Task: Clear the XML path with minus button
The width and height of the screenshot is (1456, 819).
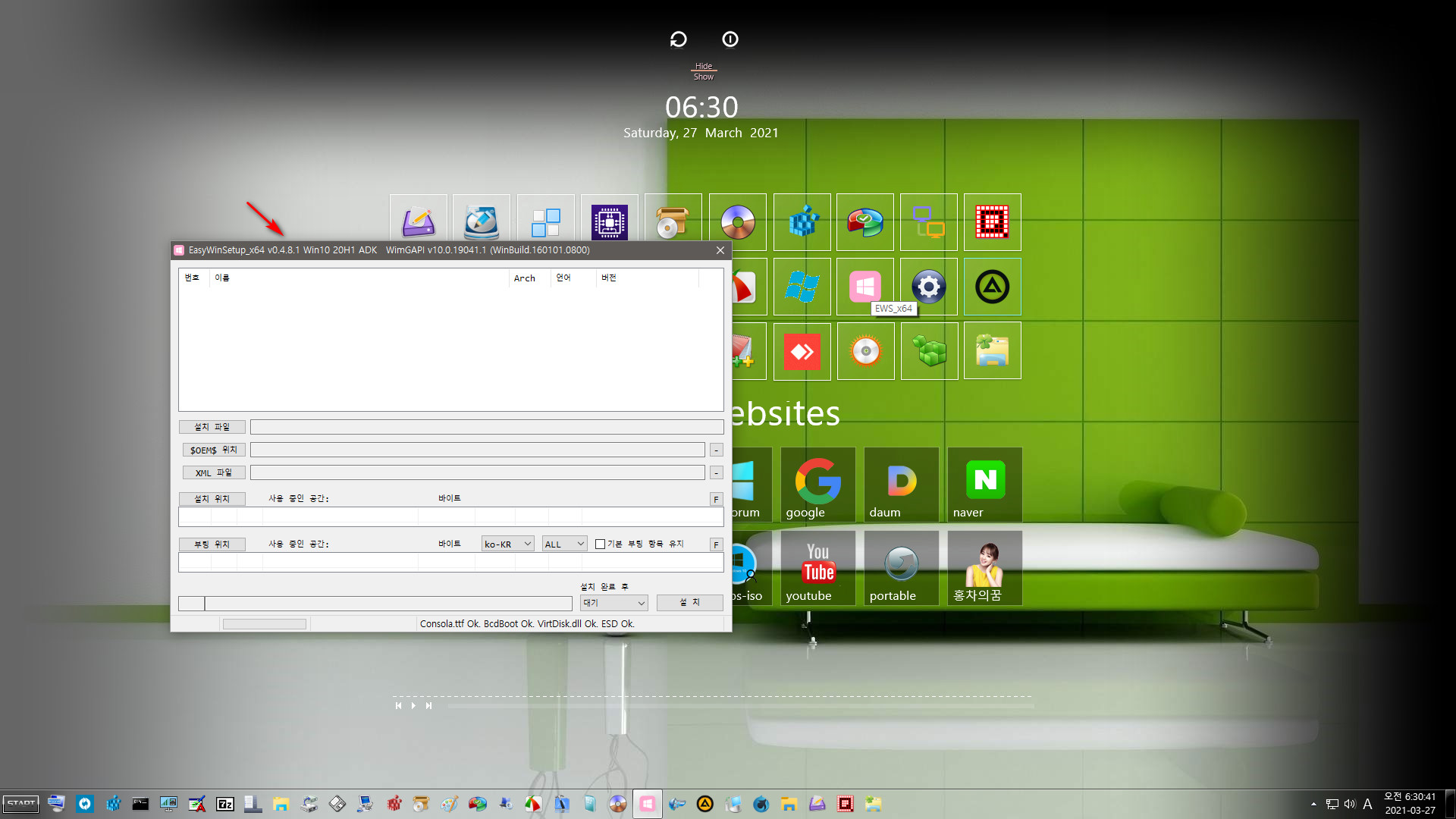Action: [x=716, y=473]
